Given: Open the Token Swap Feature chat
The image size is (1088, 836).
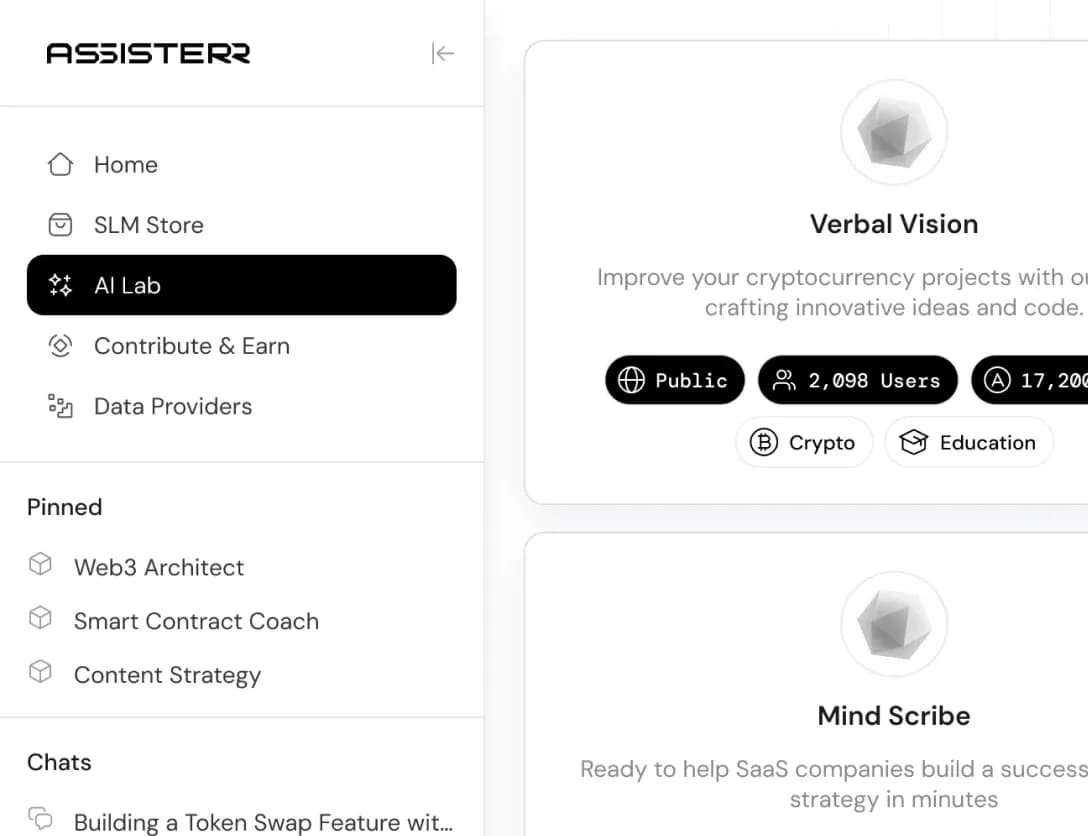Looking at the screenshot, I should (x=263, y=823).
